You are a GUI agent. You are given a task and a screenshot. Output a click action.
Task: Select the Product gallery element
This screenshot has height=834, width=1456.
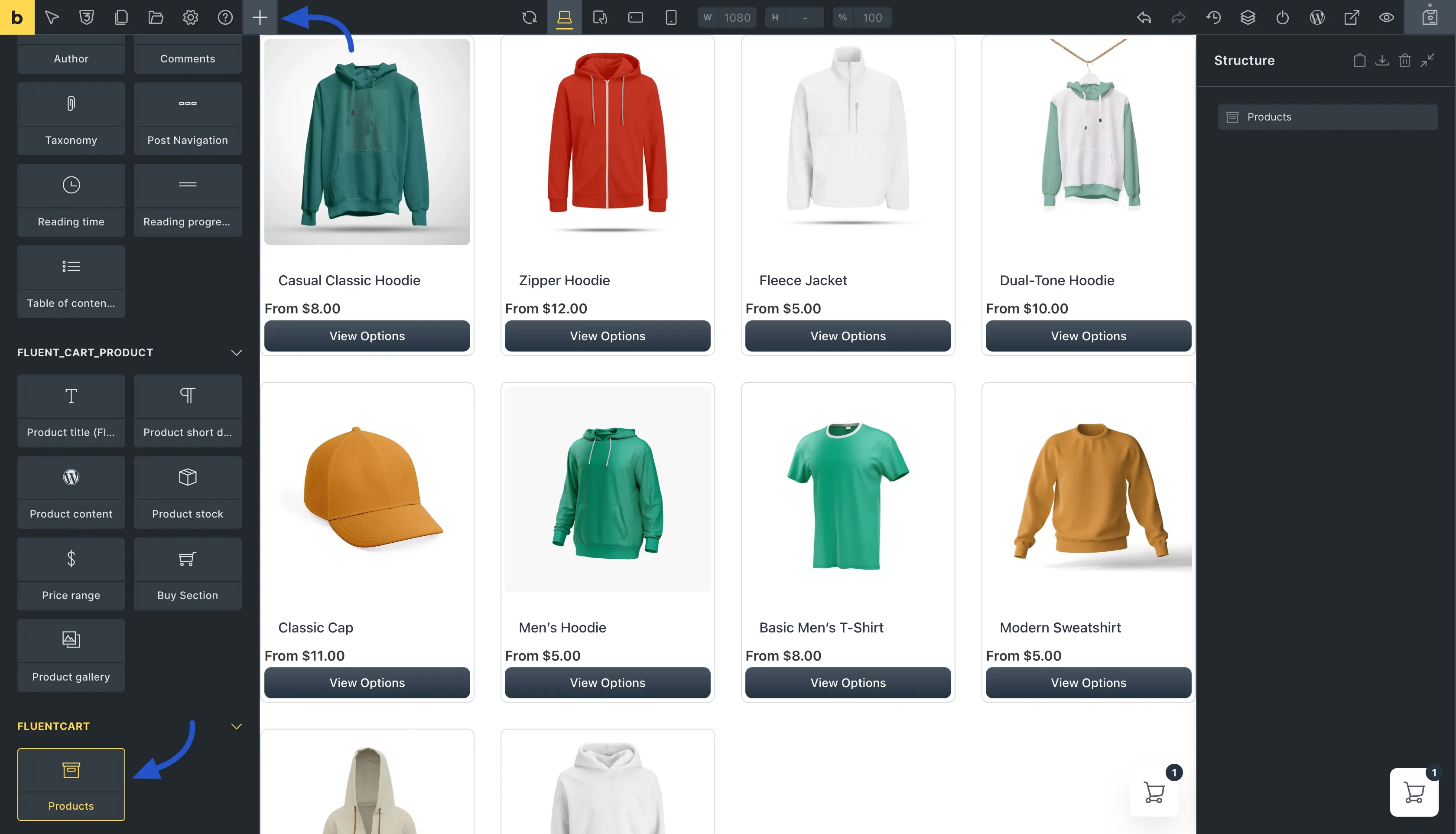point(71,655)
